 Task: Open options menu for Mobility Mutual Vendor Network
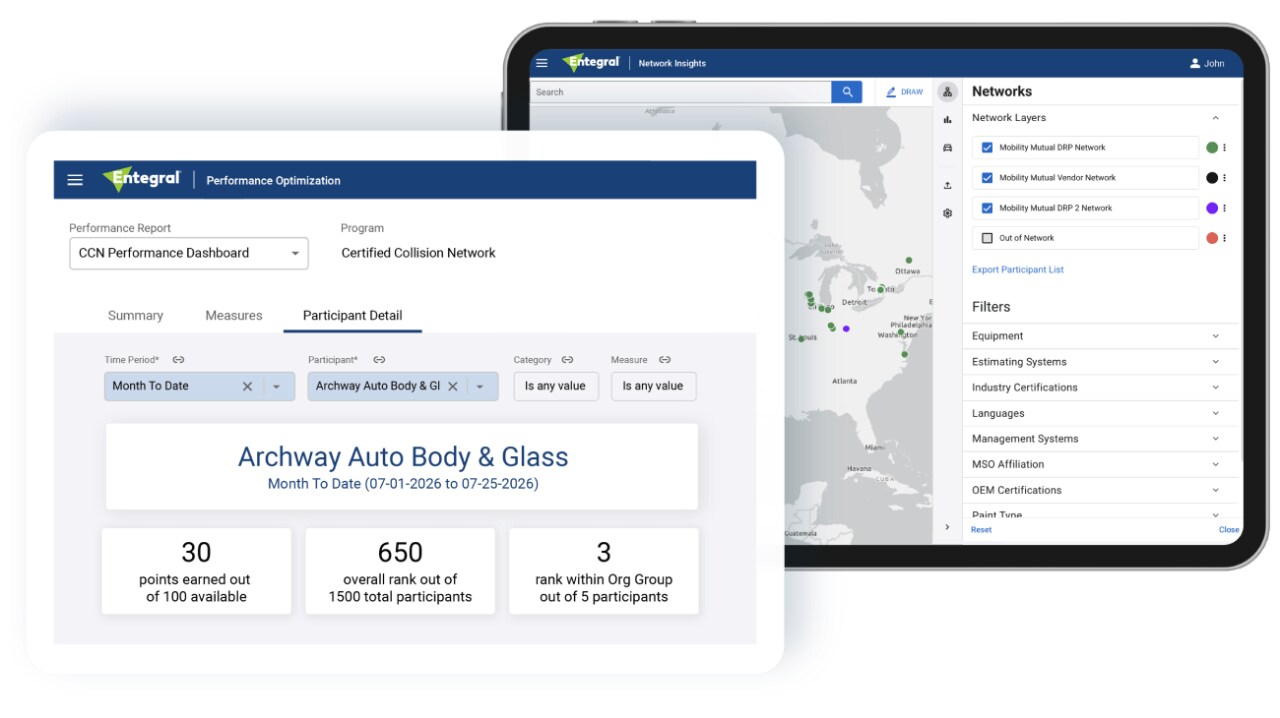click(1225, 178)
